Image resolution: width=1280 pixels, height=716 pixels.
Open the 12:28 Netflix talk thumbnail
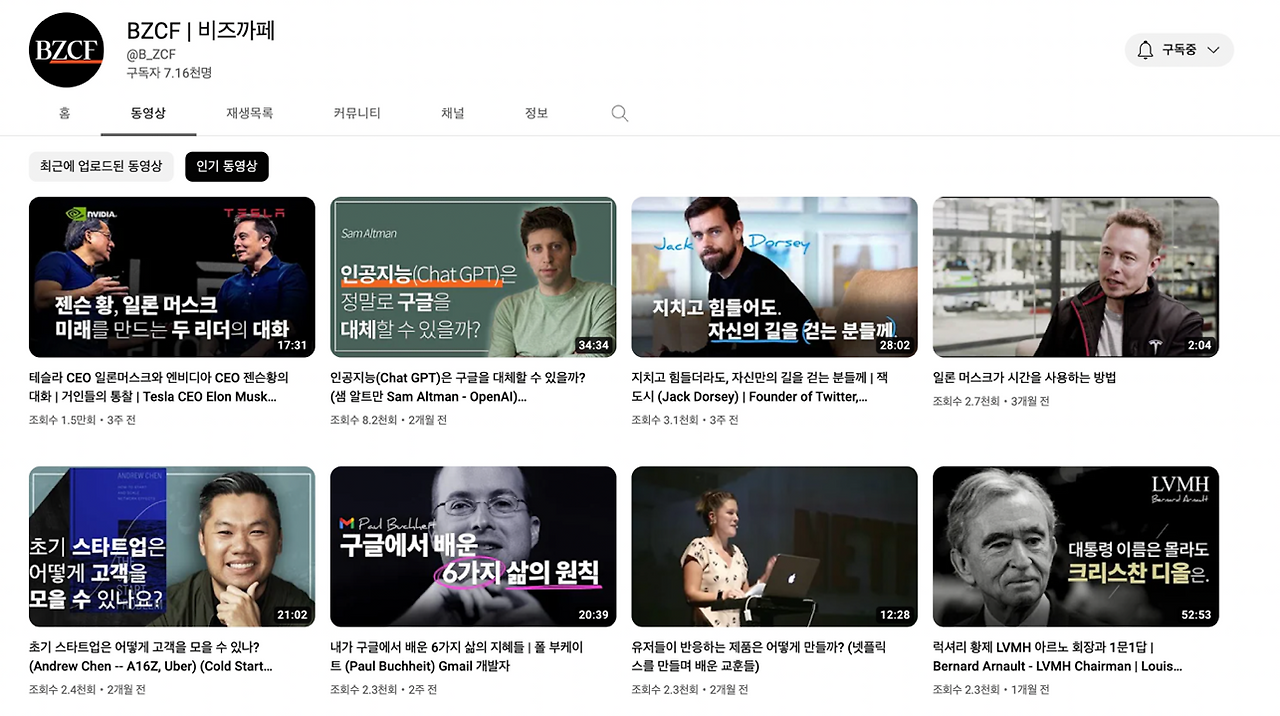coord(774,546)
